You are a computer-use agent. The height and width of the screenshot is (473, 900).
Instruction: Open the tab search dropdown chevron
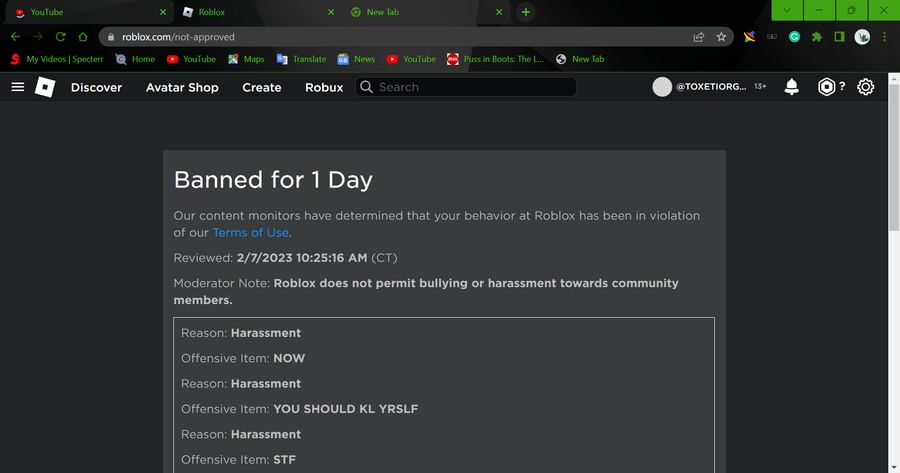point(787,10)
